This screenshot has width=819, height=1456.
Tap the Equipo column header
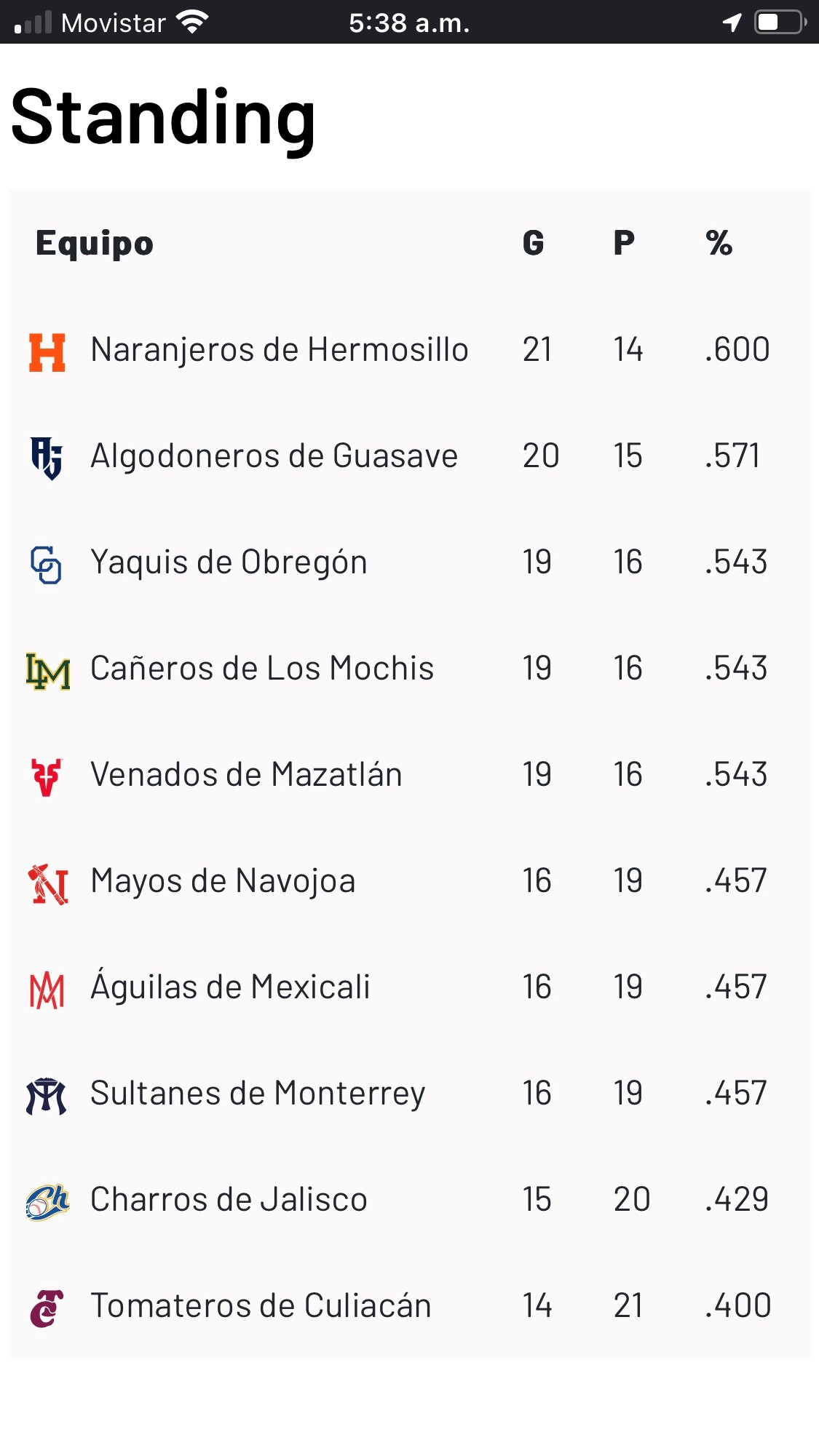coord(95,243)
